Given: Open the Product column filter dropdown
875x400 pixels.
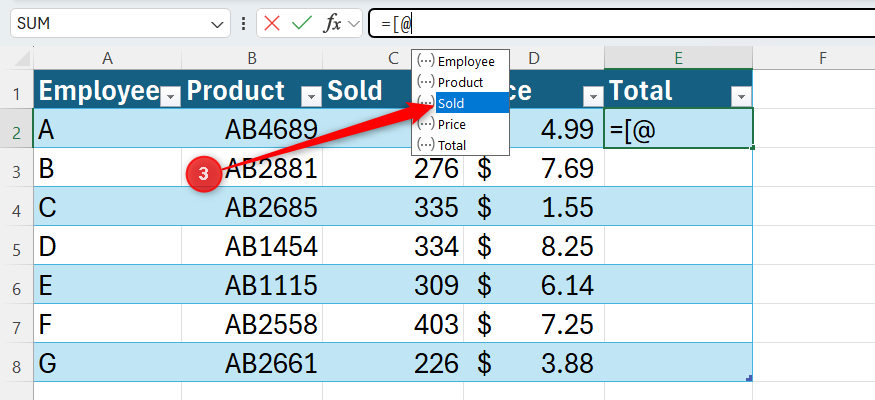Looking at the screenshot, I should pyautogui.click(x=311, y=98).
